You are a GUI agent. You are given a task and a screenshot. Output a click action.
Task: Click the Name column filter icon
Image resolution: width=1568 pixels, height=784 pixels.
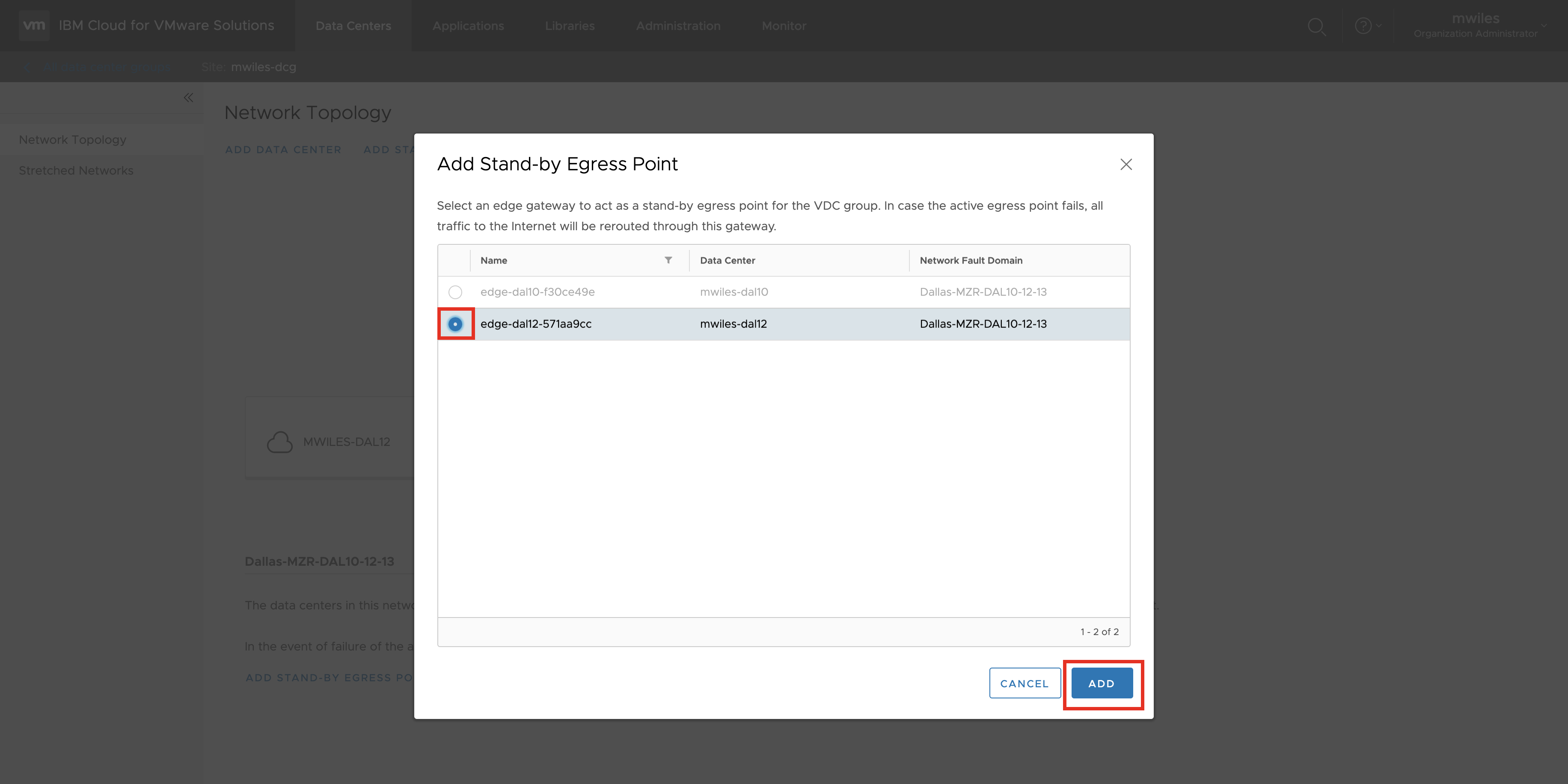668,261
